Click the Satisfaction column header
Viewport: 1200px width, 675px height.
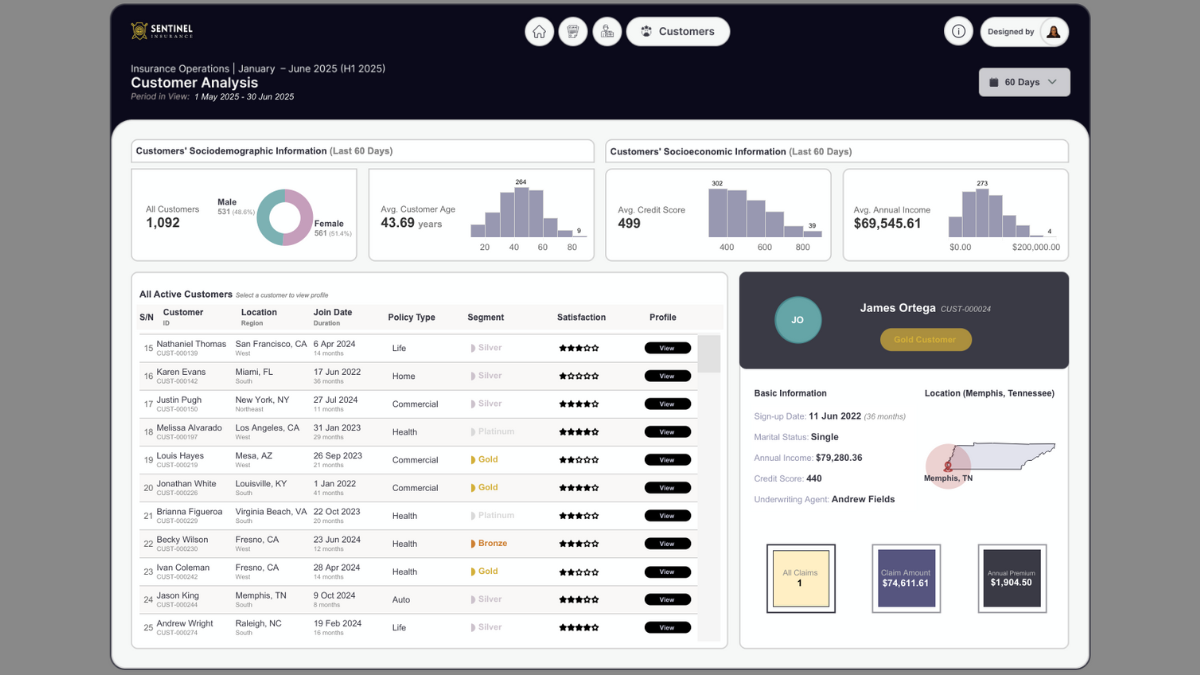pos(581,318)
